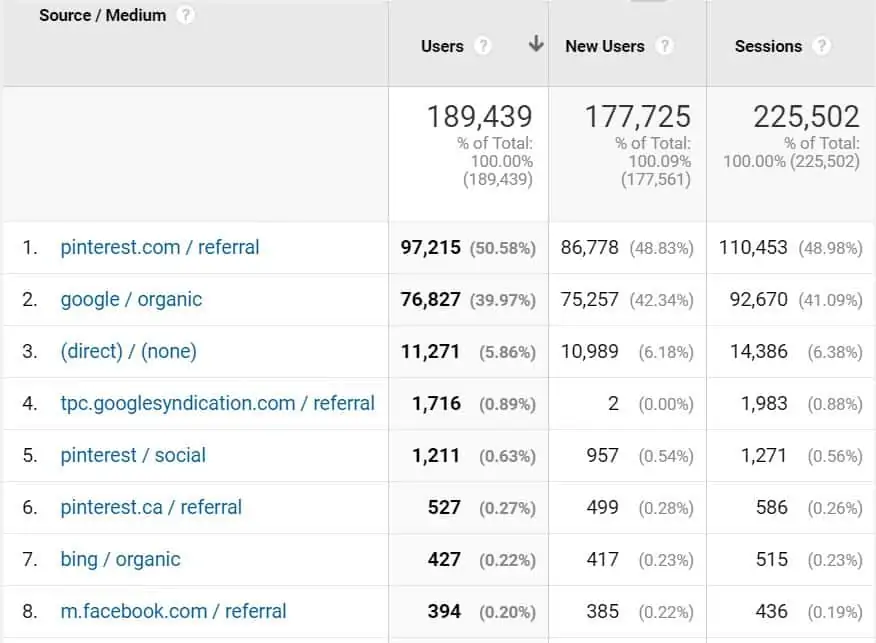Click the sort arrow in Users column
This screenshot has width=876, height=643.
(x=536, y=44)
